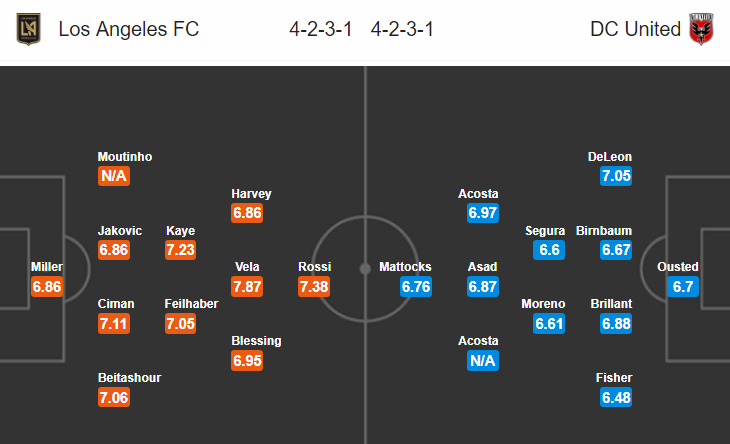Click Moutinho's N/A rating badge
This screenshot has height=444, width=730.
click(x=114, y=176)
